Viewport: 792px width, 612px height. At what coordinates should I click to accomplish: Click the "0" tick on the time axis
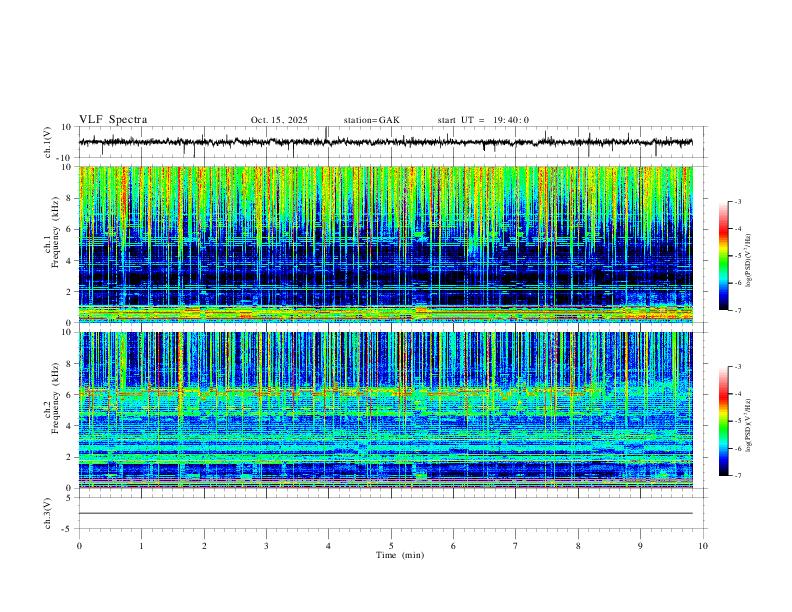pyautogui.click(x=79, y=546)
